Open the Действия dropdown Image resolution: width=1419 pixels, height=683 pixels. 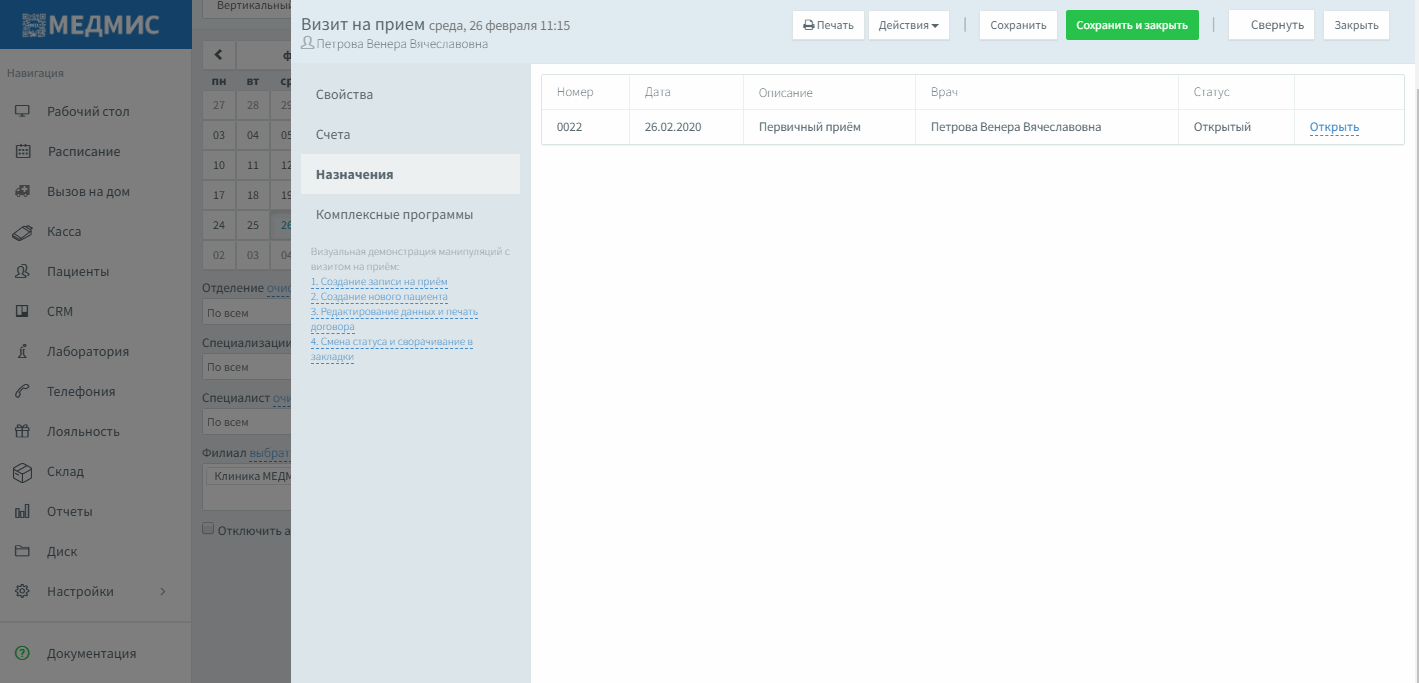click(908, 25)
